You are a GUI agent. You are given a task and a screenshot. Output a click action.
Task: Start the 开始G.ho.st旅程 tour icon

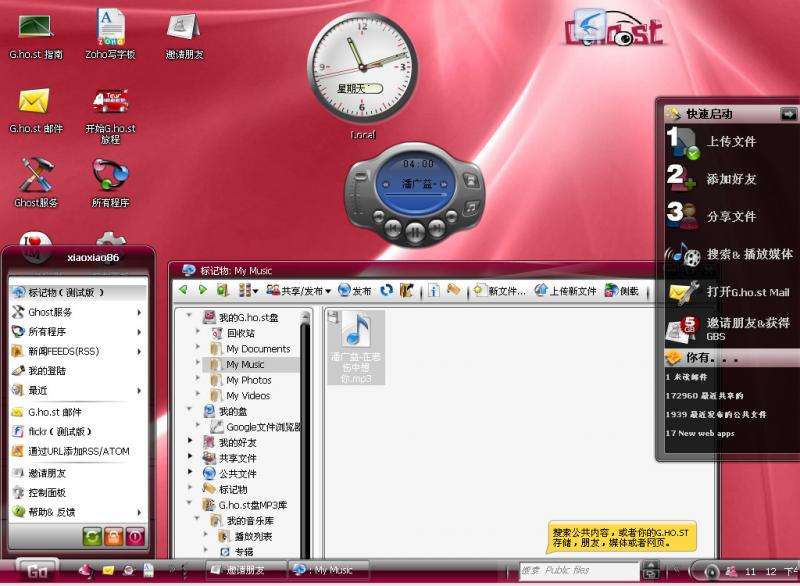click(x=110, y=116)
